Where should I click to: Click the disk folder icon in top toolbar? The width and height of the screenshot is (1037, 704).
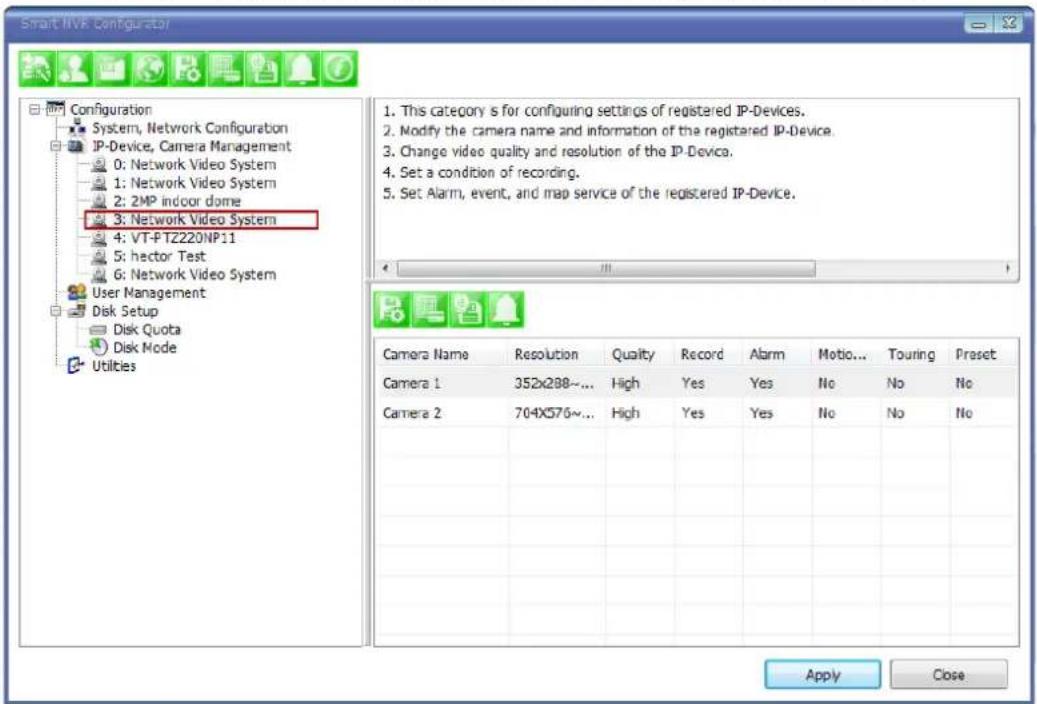point(112,69)
